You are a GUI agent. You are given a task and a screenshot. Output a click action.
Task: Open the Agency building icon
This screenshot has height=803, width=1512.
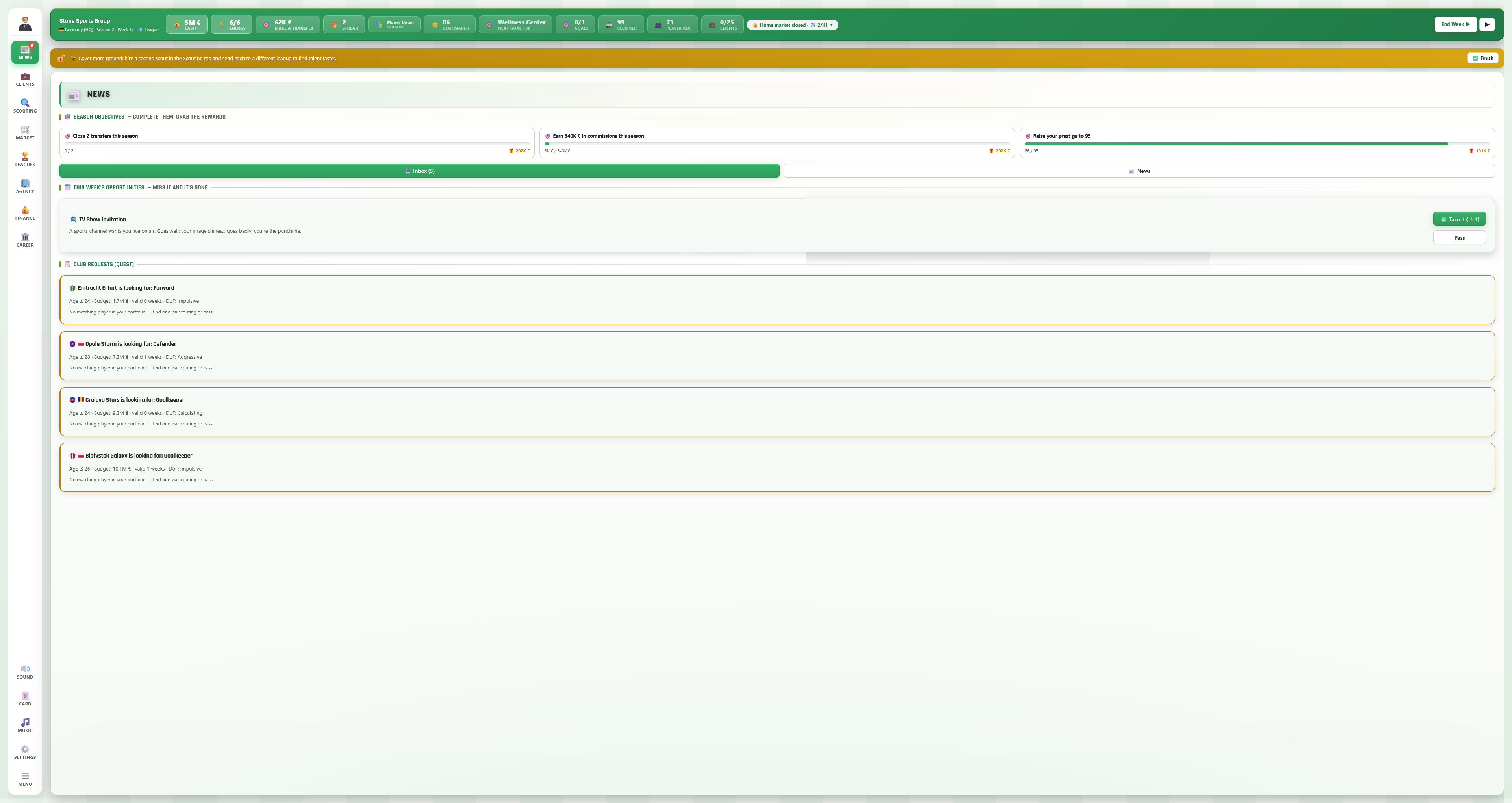[x=25, y=187]
